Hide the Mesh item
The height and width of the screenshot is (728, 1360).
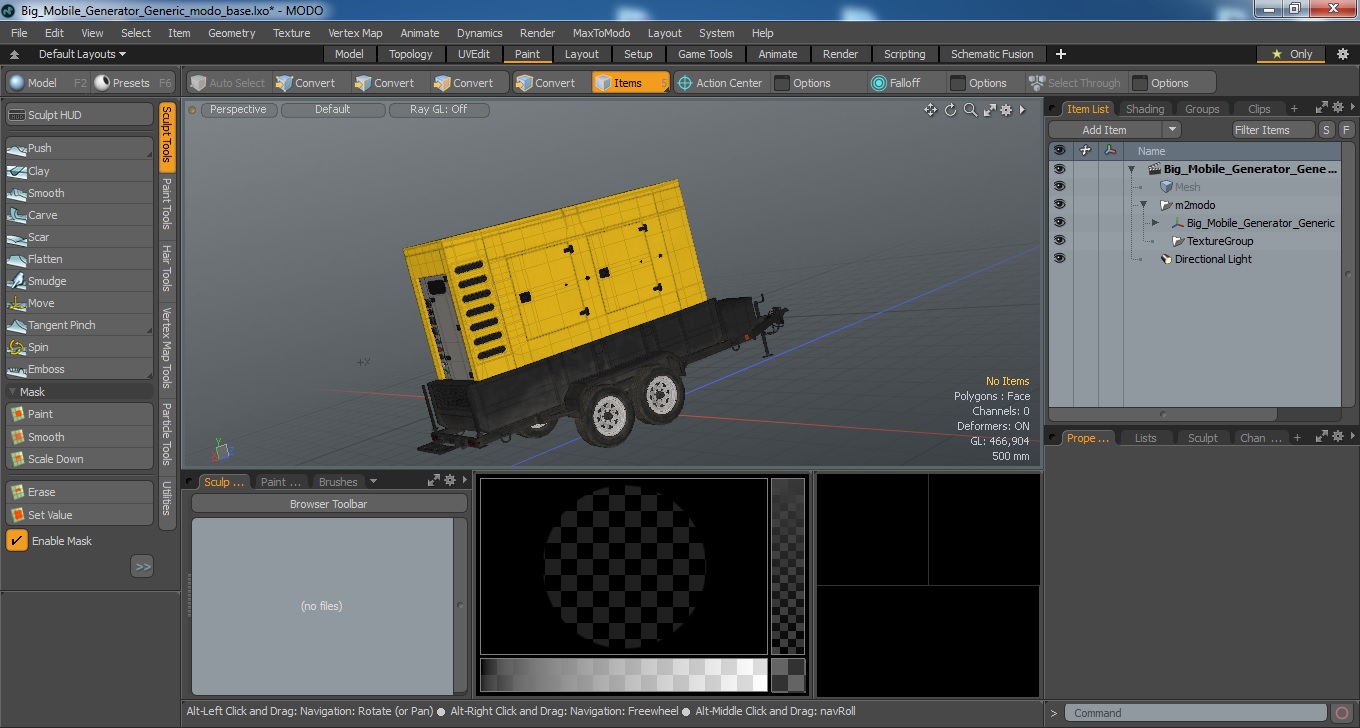point(1059,187)
